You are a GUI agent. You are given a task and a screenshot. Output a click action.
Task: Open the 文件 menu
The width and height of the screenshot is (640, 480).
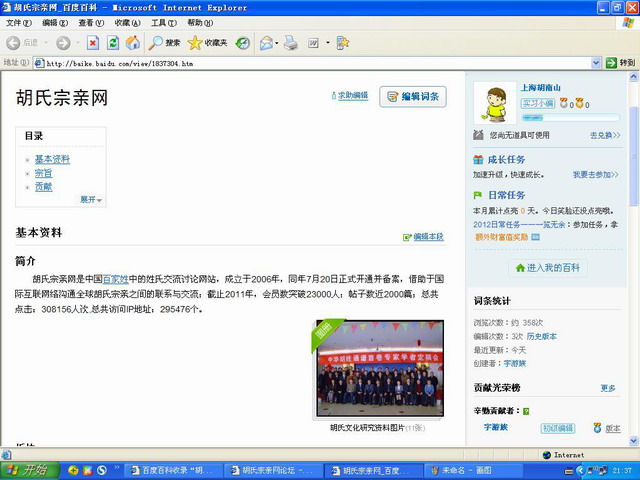tap(19, 23)
